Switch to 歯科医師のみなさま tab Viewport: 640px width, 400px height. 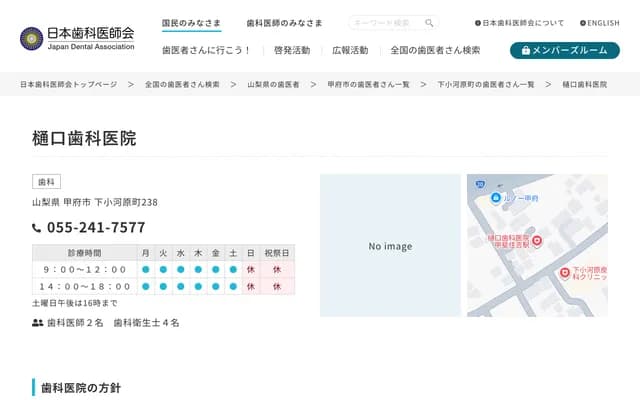(284, 23)
